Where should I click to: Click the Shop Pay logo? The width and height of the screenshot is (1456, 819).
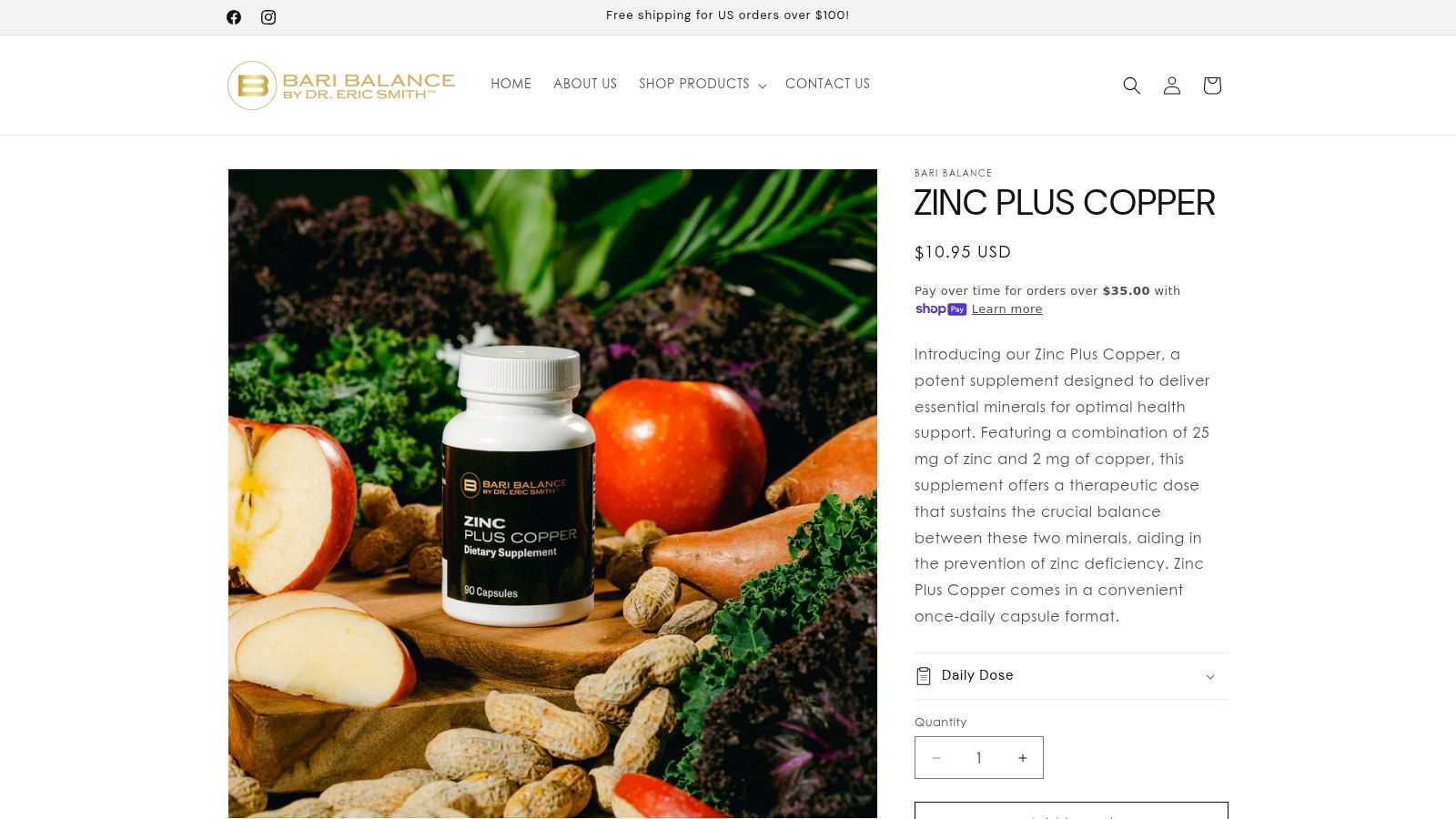coord(940,309)
